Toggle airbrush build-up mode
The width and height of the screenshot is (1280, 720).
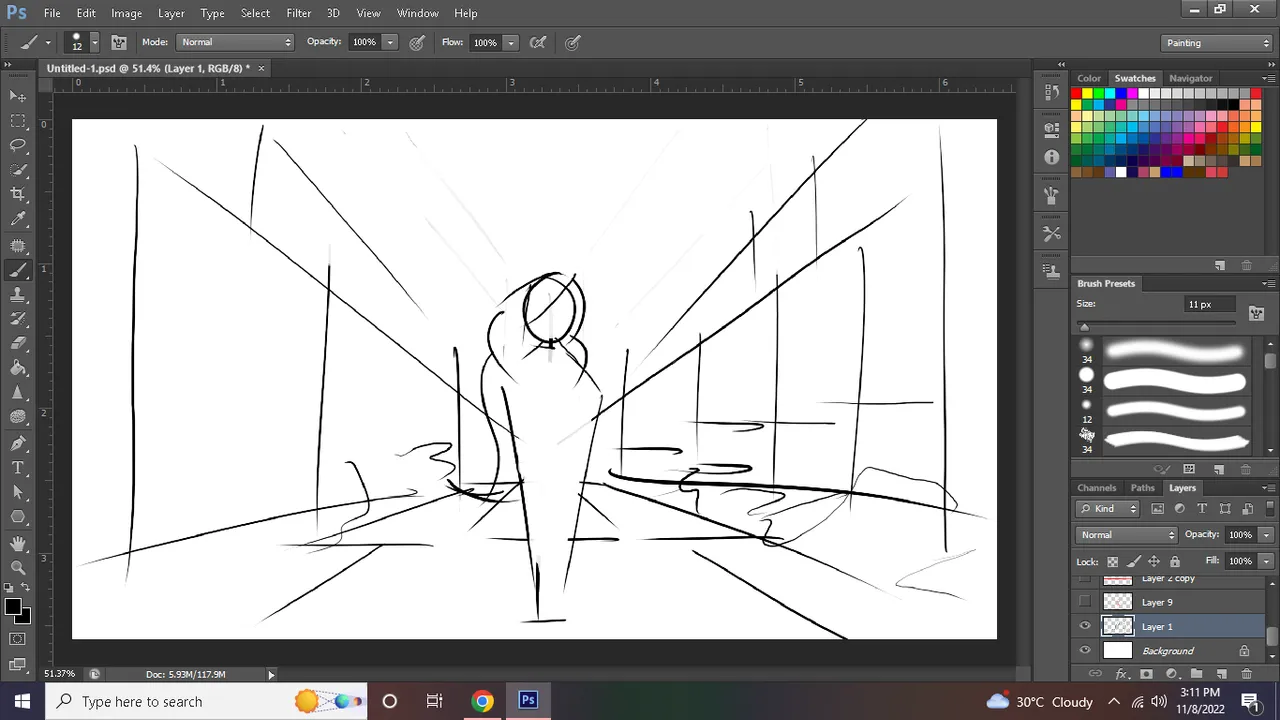(538, 42)
